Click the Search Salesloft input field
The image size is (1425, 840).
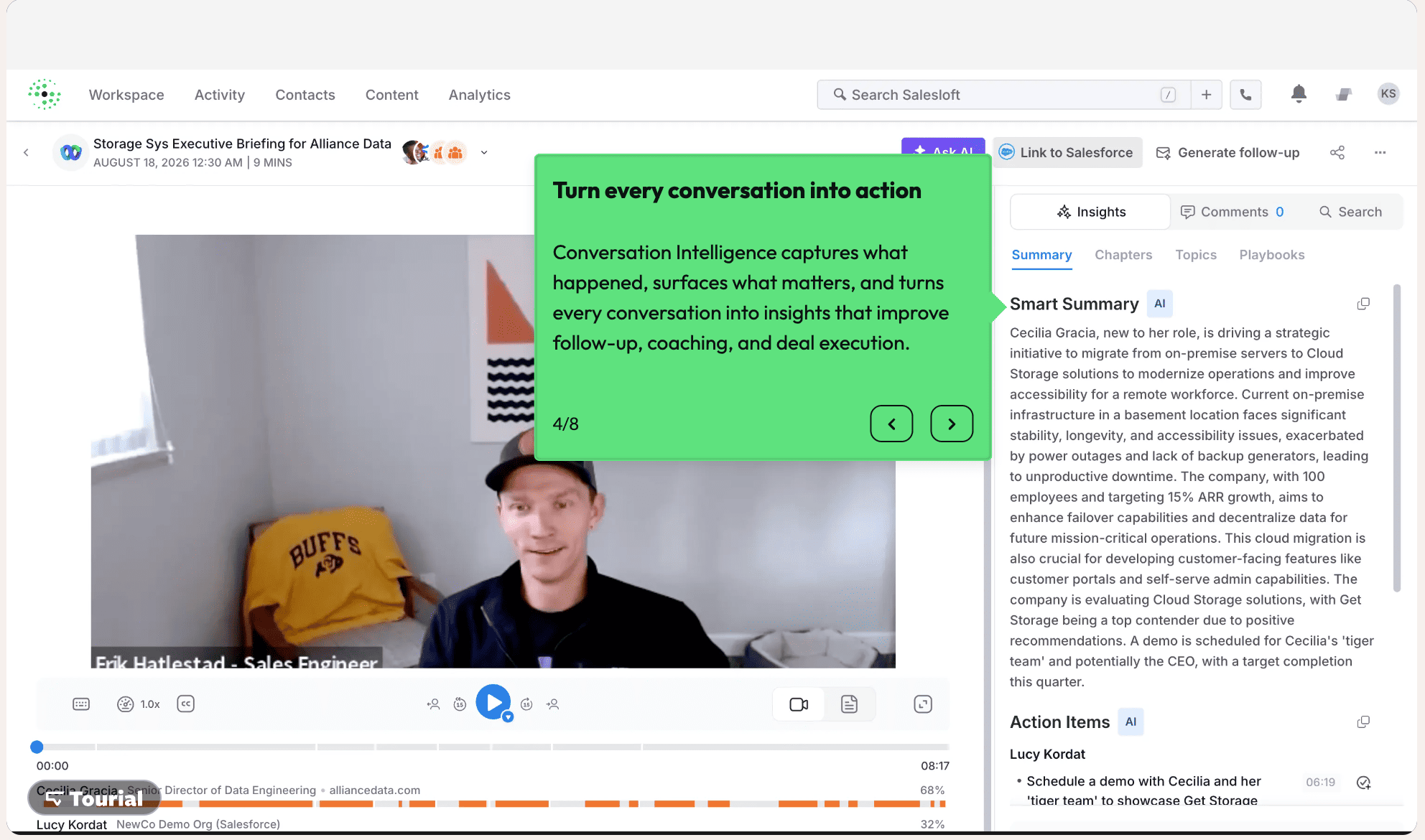coord(1003,95)
